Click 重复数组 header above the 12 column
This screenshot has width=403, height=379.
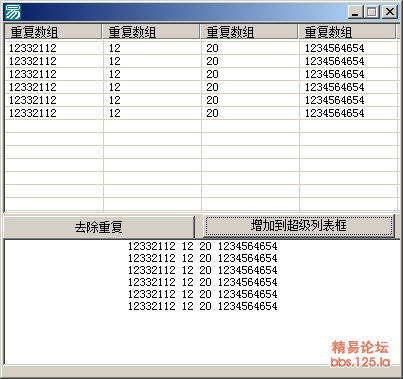[x=151, y=32]
